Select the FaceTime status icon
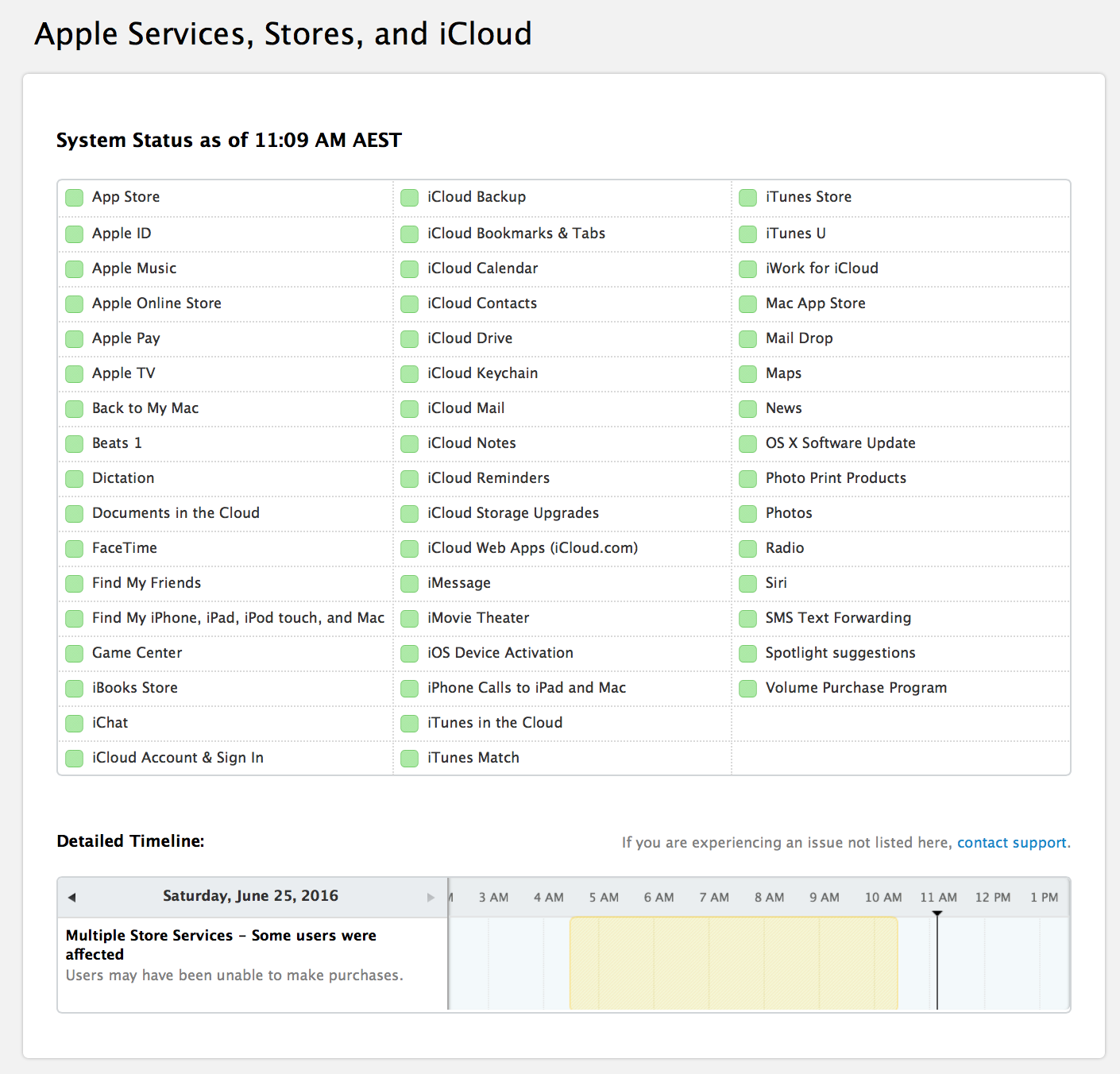Image resolution: width=1120 pixels, height=1074 pixels. coord(75,549)
